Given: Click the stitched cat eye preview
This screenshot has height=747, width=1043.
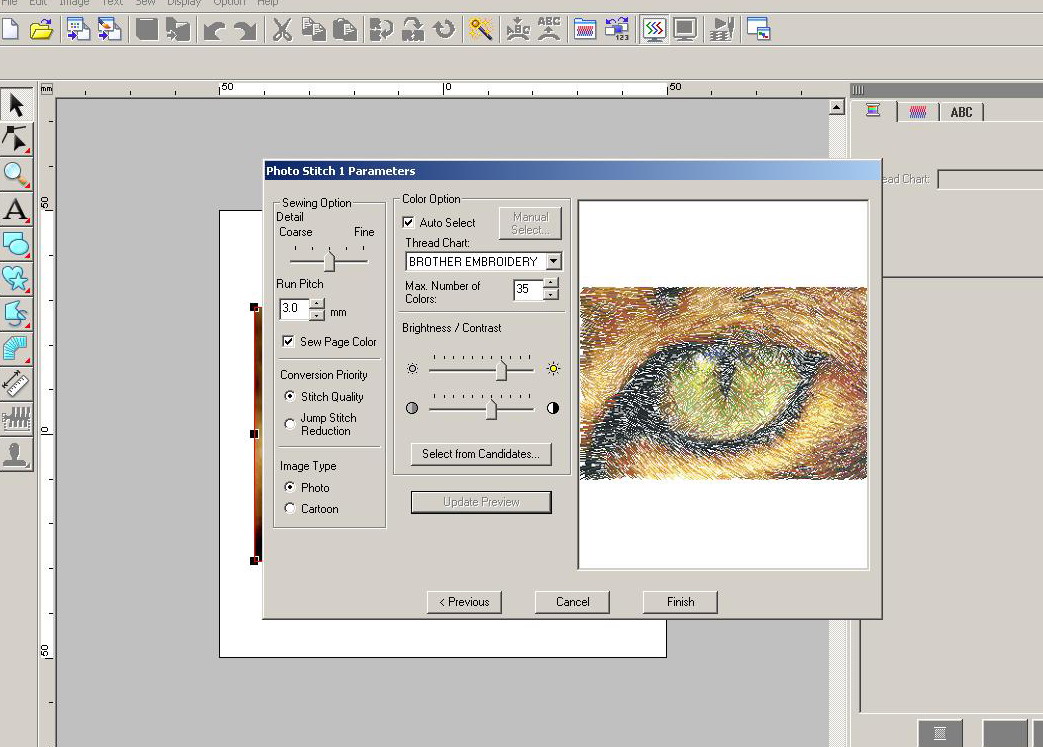Looking at the screenshot, I should click(x=723, y=383).
